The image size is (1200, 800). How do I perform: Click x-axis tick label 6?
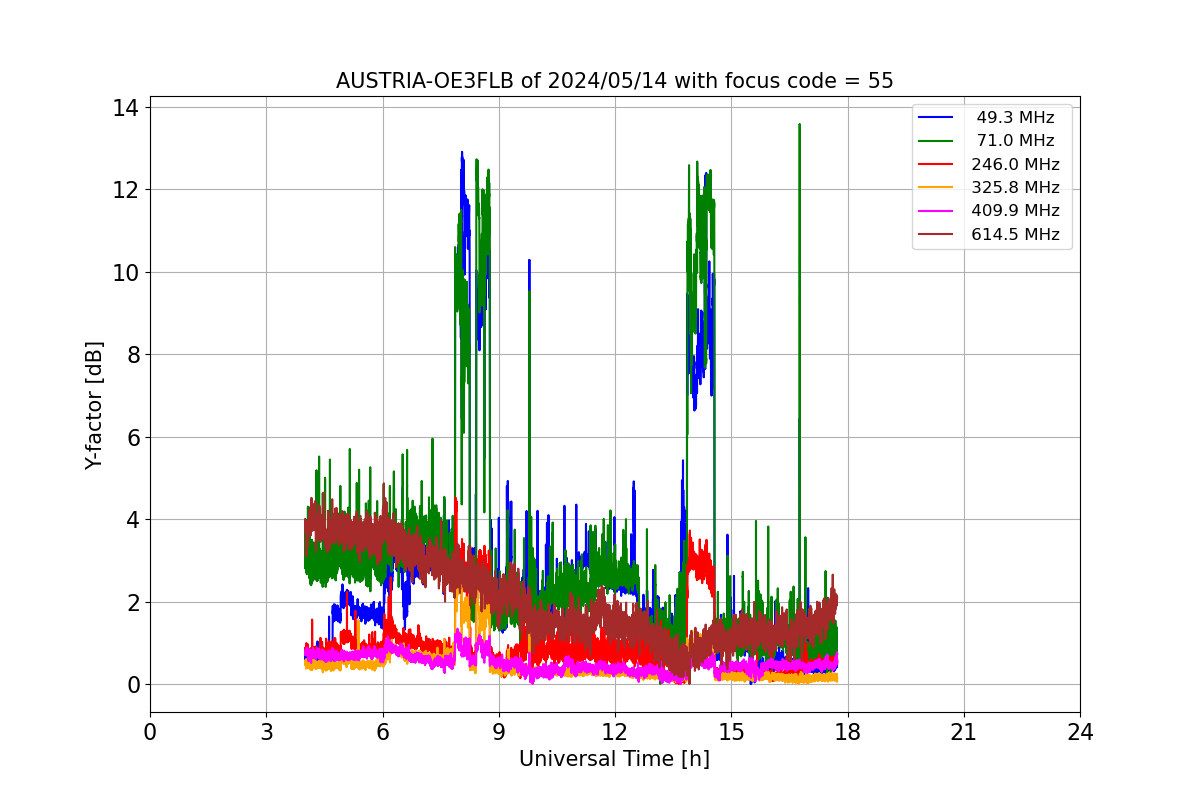click(382, 732)
